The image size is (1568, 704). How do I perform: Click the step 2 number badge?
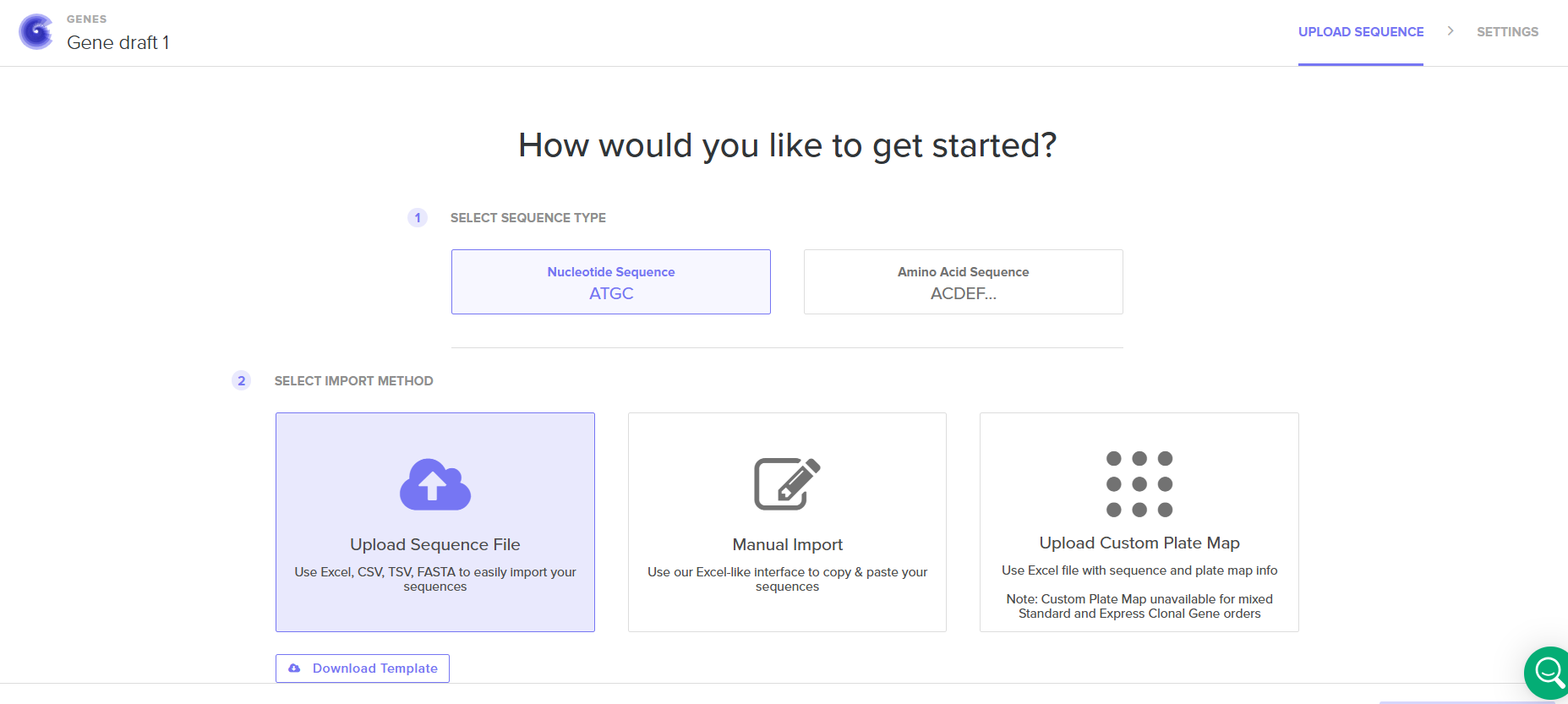[242, 381]
